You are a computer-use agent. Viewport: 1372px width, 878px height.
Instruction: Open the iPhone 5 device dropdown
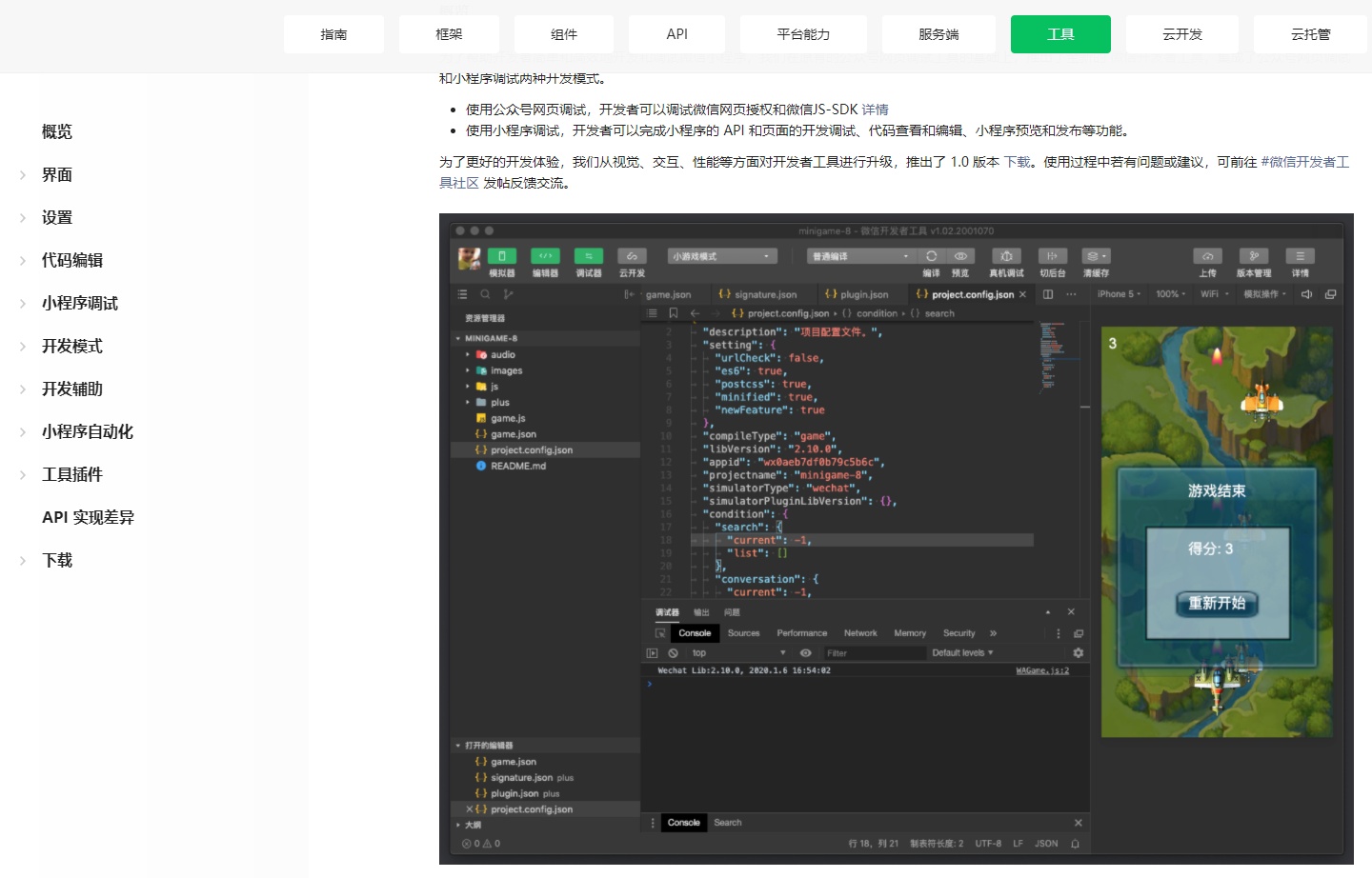tap(1120, 294)
